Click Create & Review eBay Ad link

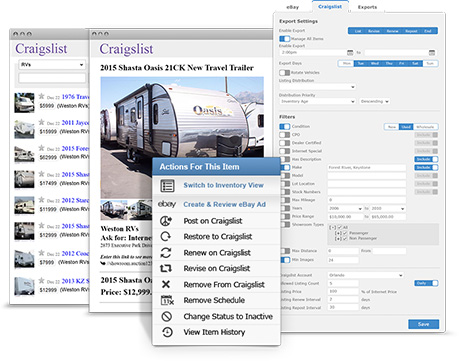224,204
